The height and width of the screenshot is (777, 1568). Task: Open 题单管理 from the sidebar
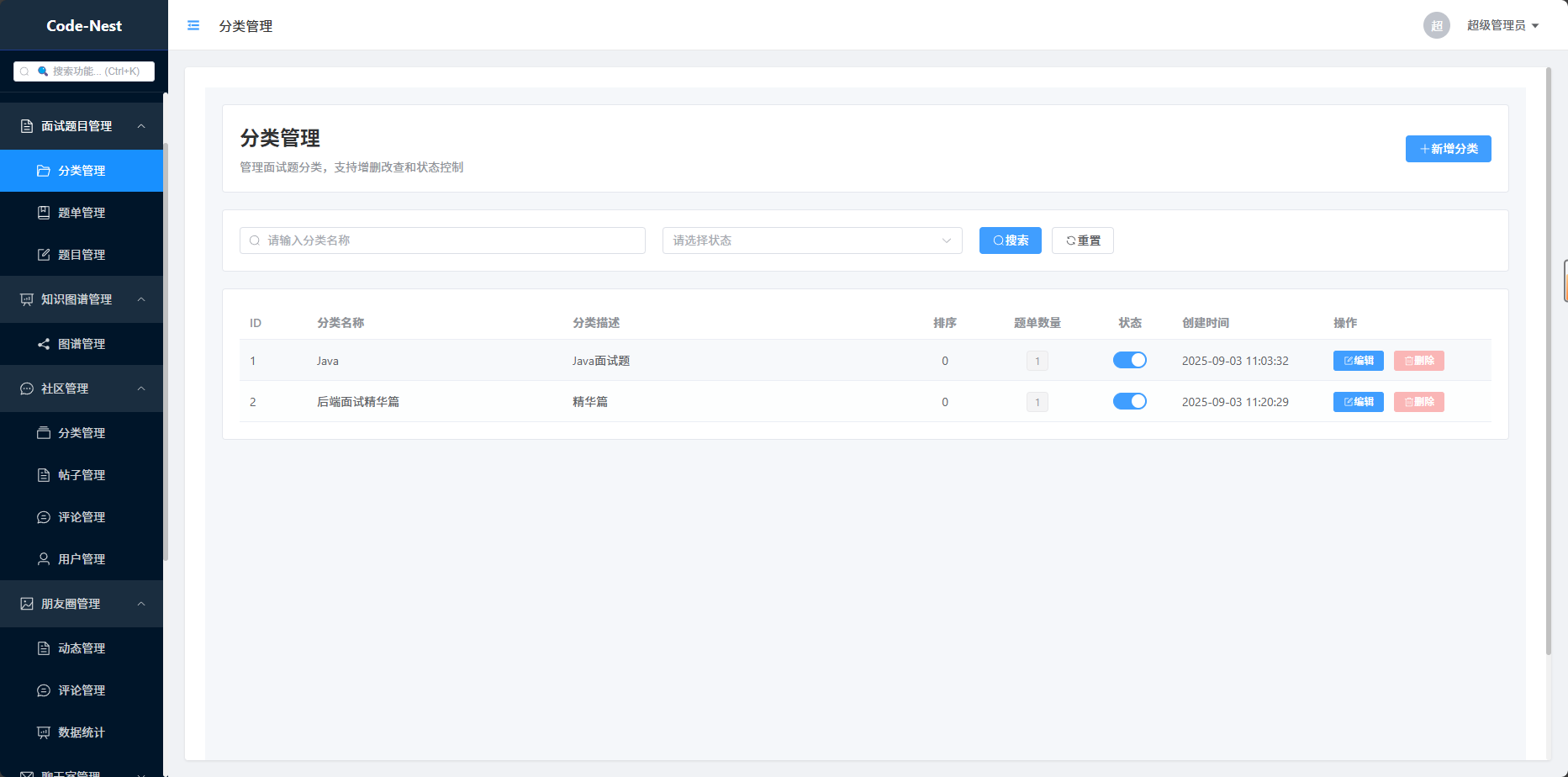[x=82, y=213]
